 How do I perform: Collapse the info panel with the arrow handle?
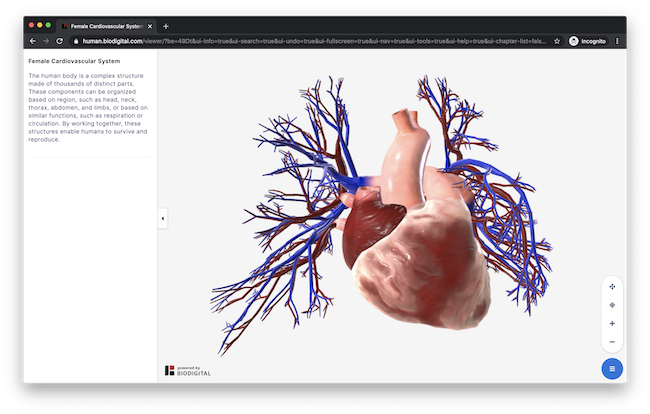[x=163, y=218]
